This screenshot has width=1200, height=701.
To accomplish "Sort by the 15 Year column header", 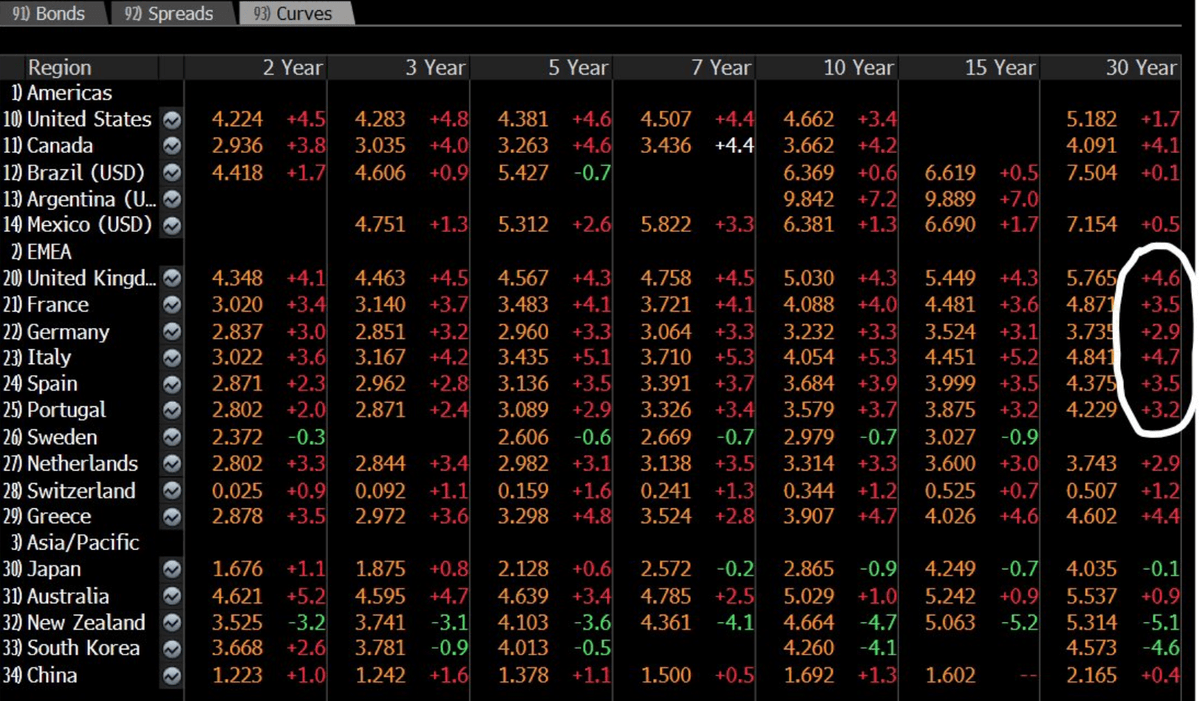I will pyautogui.click(x=1000, y=68).
